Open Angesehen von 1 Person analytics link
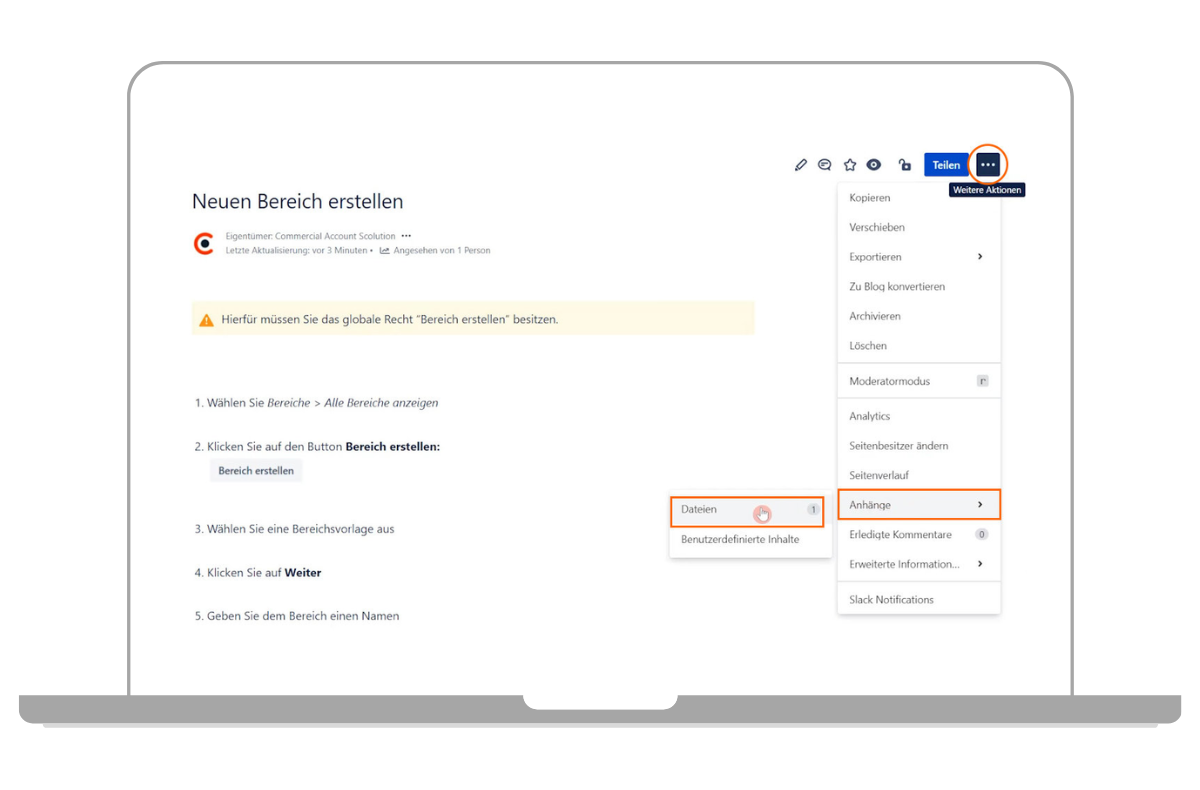Image resolution: width=1200 pixels, height=790 pixels. click(x=441, y=251)
